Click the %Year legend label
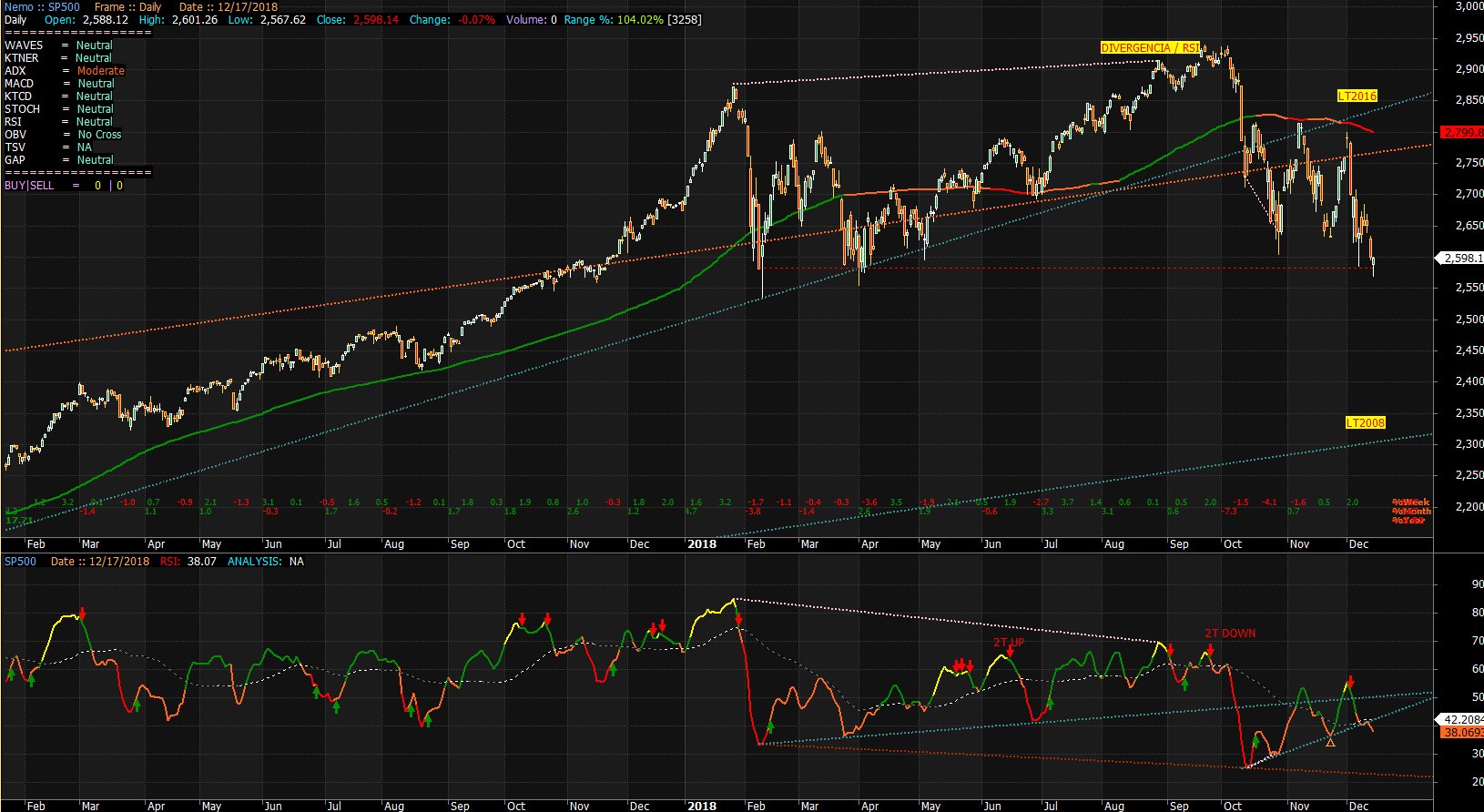Screen dimensions: 1484x812 [1408, 520]
